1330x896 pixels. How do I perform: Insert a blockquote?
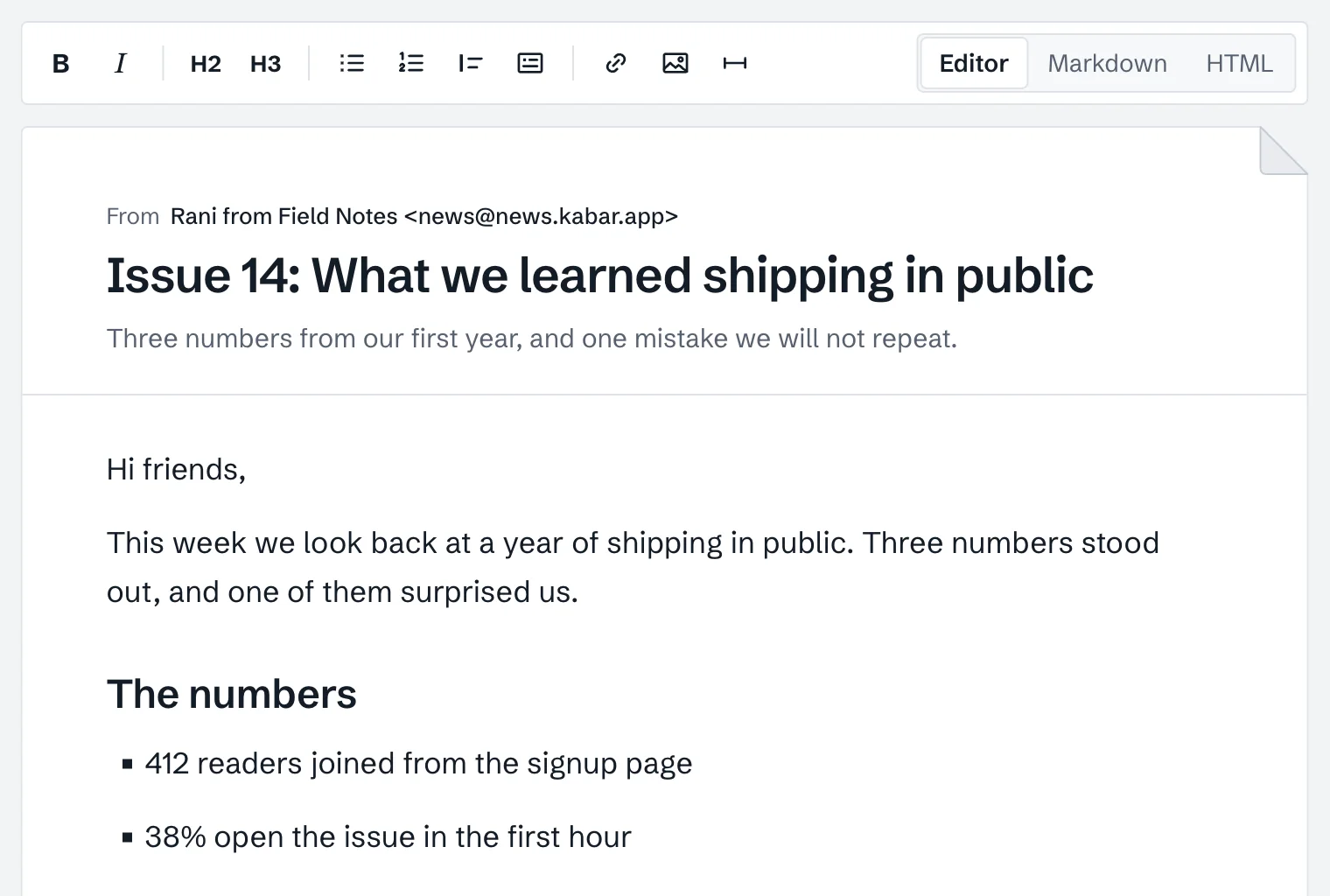[471, 63]
